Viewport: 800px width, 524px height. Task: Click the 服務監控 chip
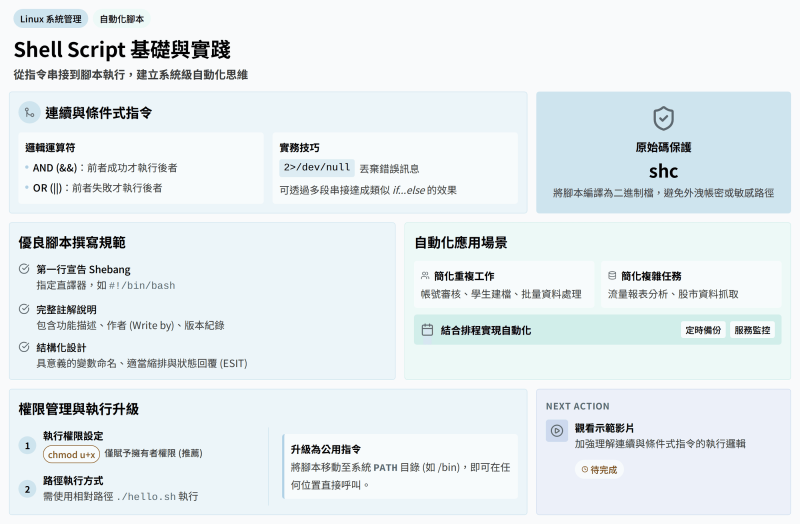pyautogui.click(x=752, y=330)
